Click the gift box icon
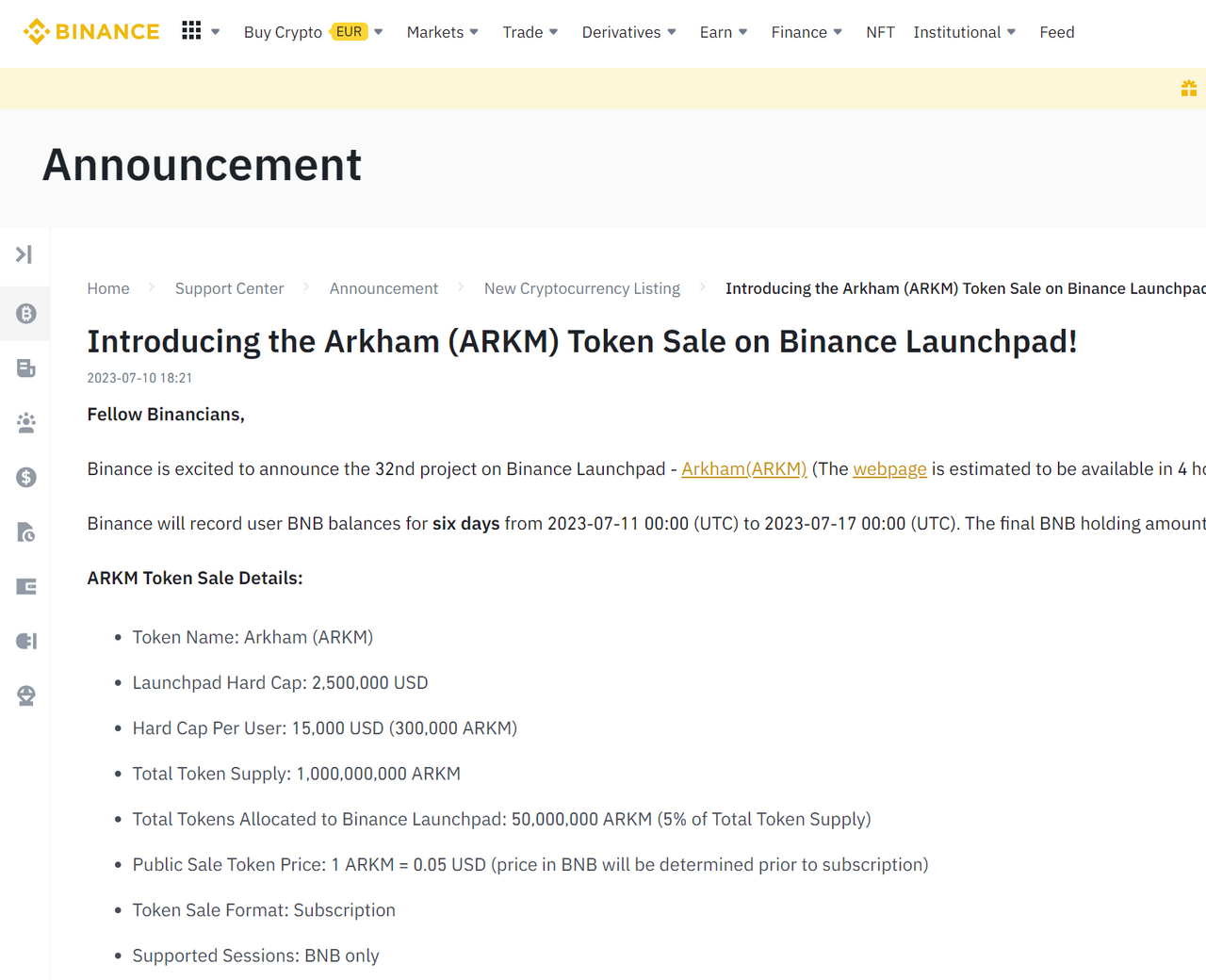This screenshot has height=980, width=1206. (x=1189, y=88)
